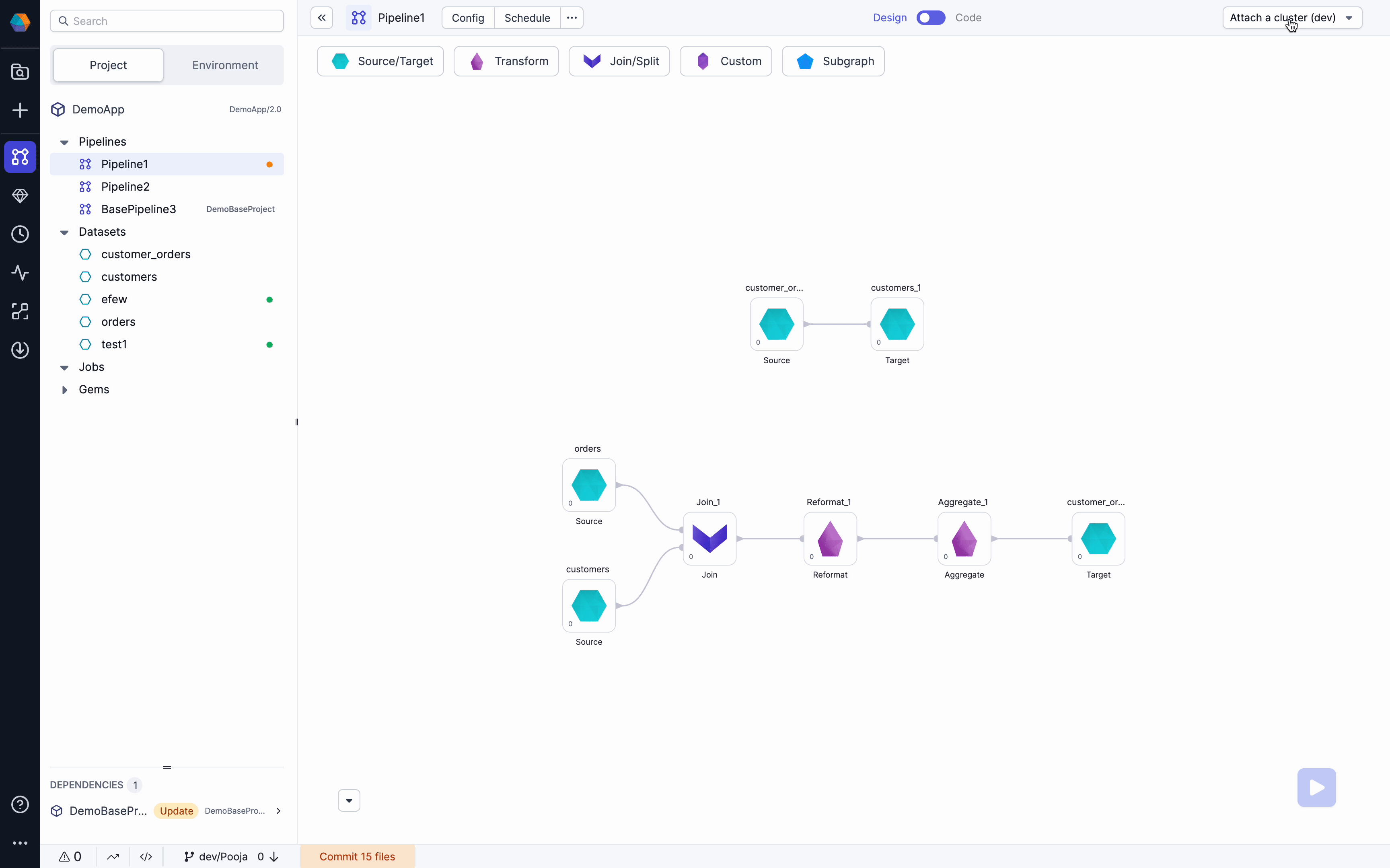Select the Config tab
The width and height of the screenshot is (1390, 868).
pos(467,17)
